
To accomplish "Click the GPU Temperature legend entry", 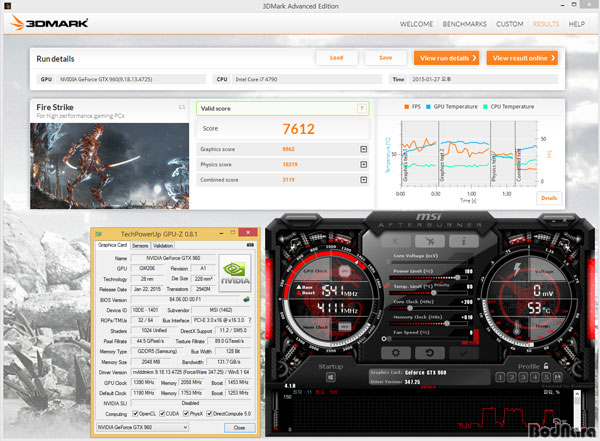I will (452, 106).
